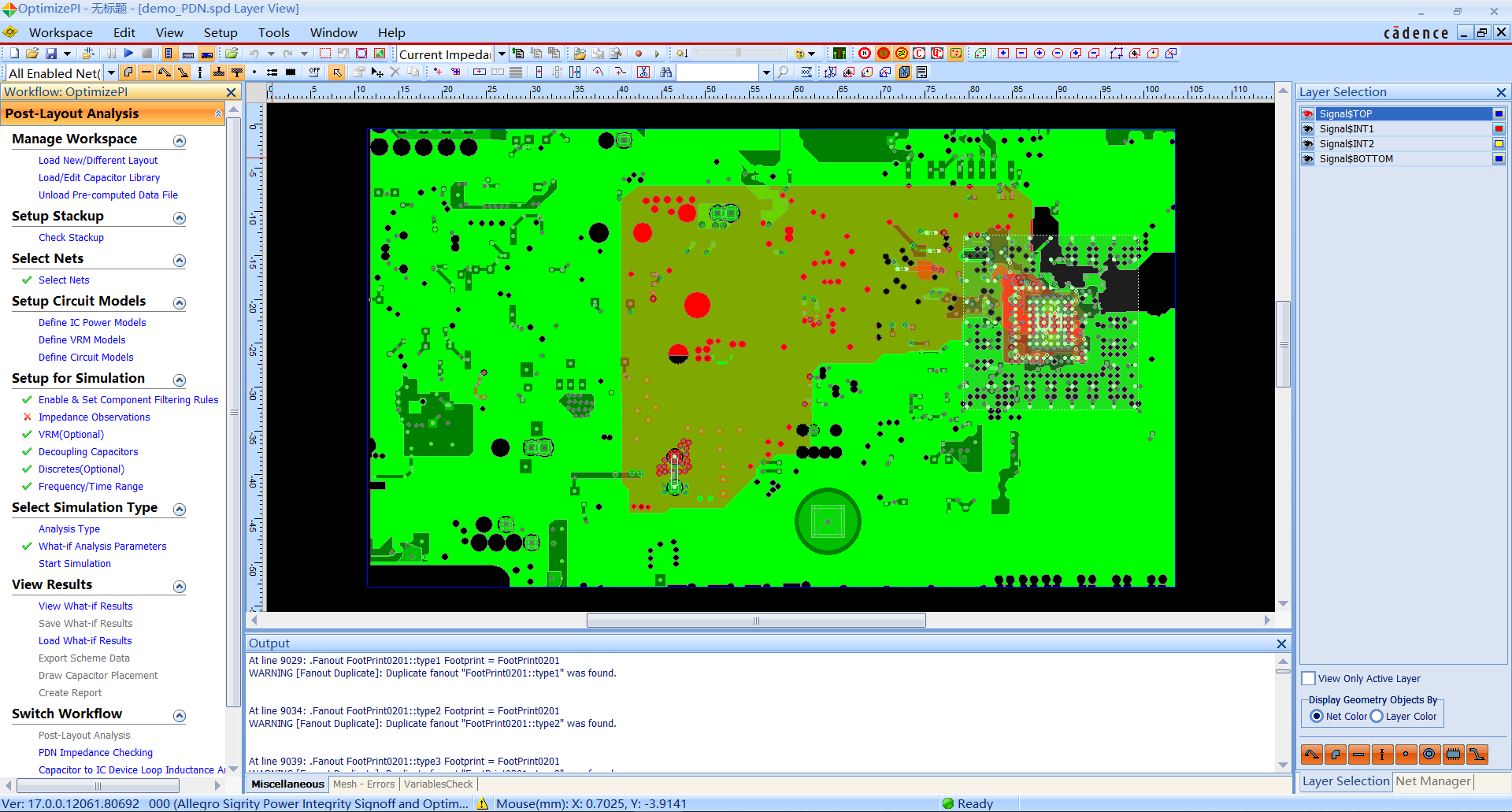This screenshot has width=1512, height=812.
Task: Click the Start Simulation link
Action: point(75,564)
